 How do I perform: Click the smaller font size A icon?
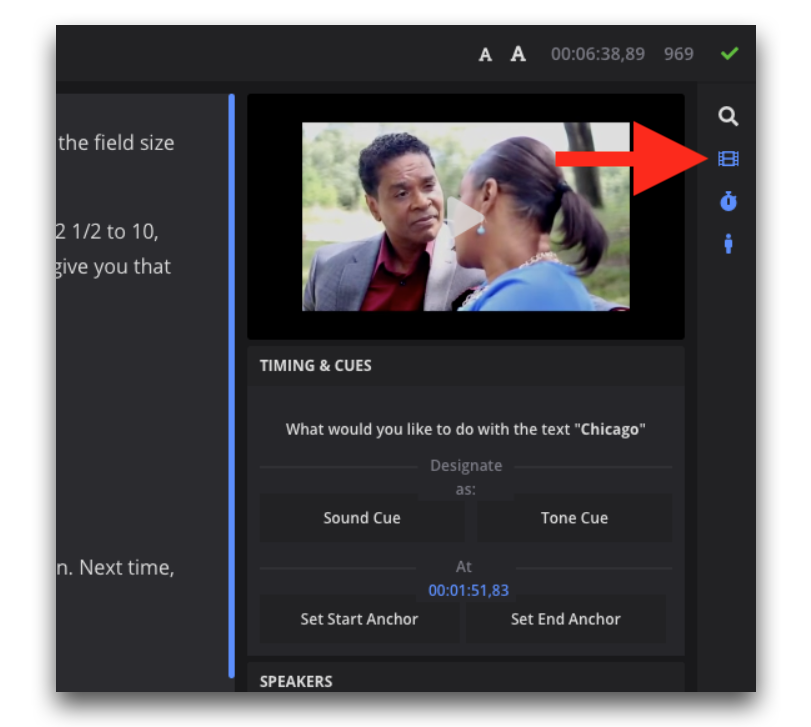pos(485,55)
